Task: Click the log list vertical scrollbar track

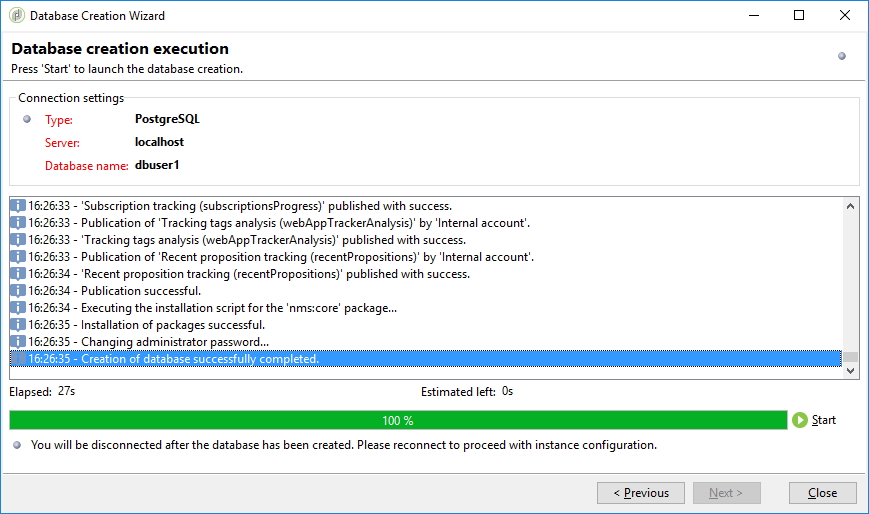Action: point(850,280)
